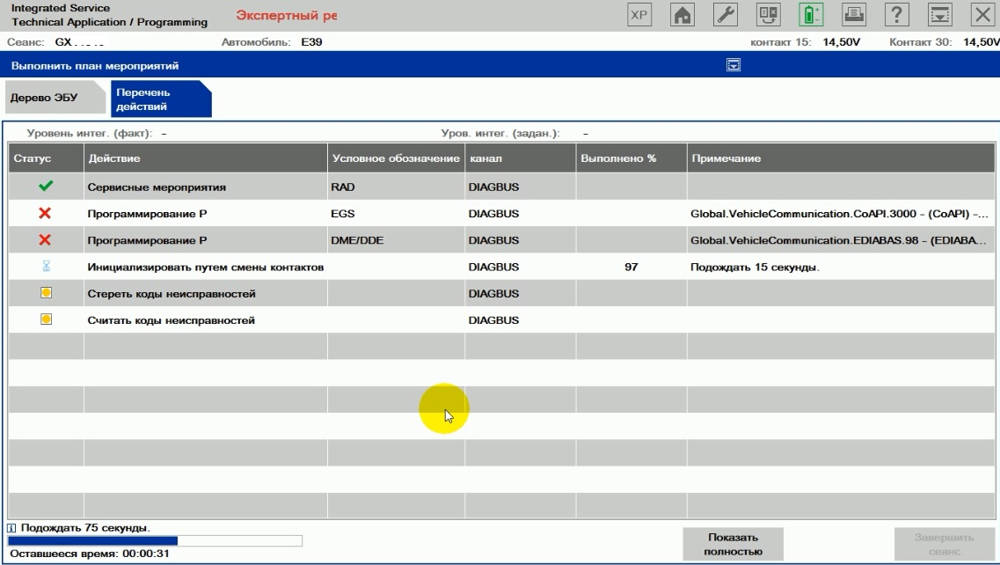Go to the home screen icon
1000x565 pixels.
[x=682, y=16]
